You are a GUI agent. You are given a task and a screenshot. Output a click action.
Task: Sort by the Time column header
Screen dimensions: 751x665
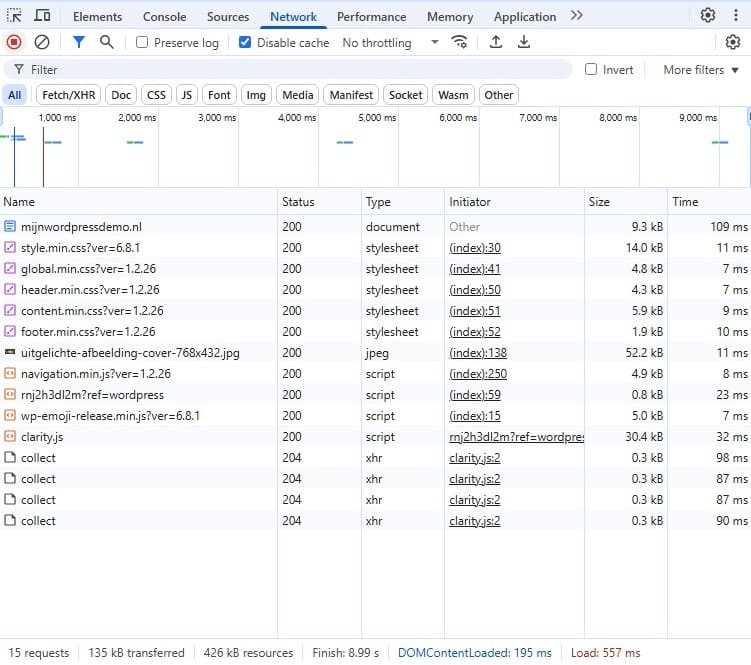point(709,202)
